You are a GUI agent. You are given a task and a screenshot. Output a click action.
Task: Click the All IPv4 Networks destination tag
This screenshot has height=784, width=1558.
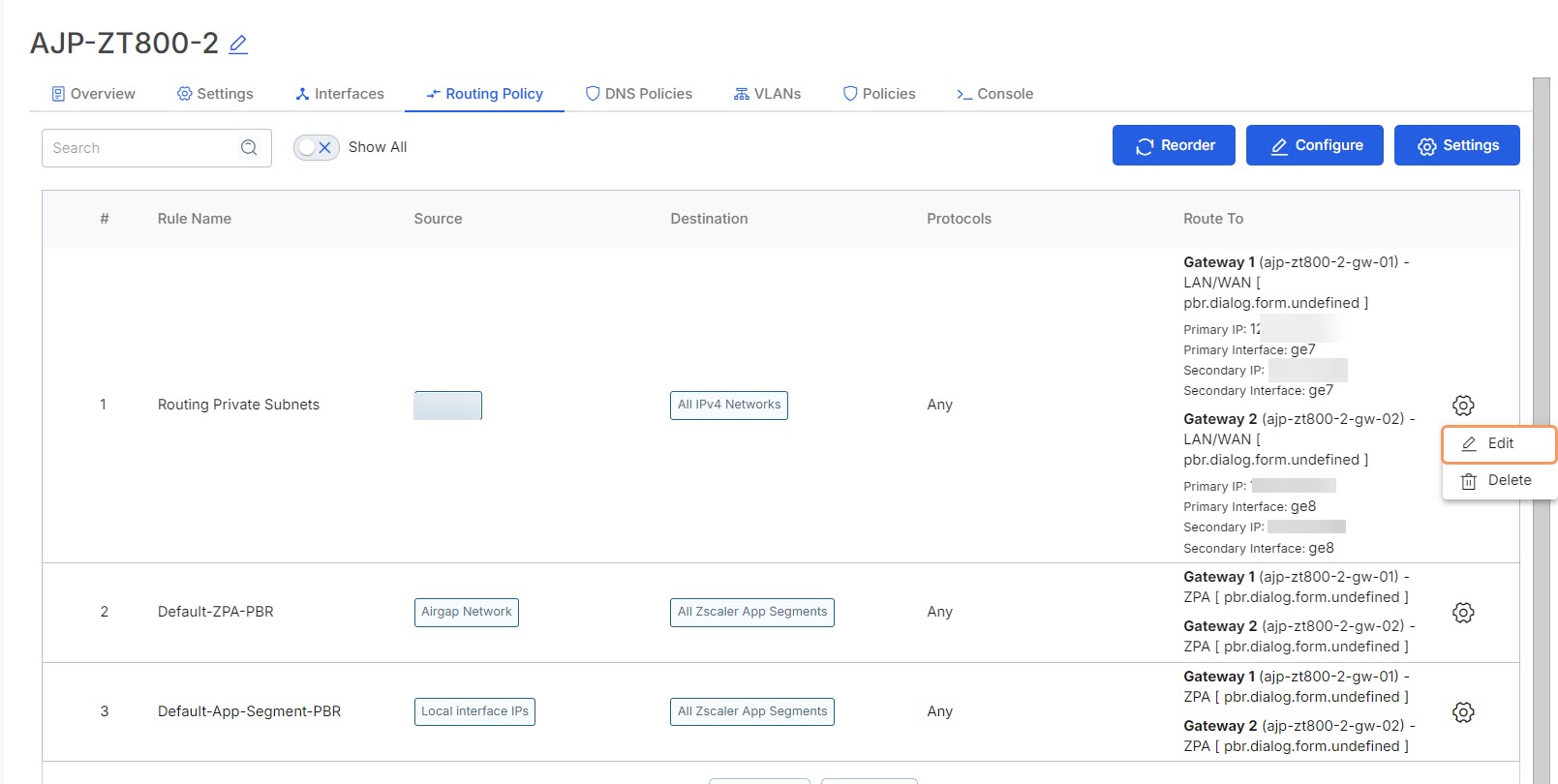[x=729, y=406]
